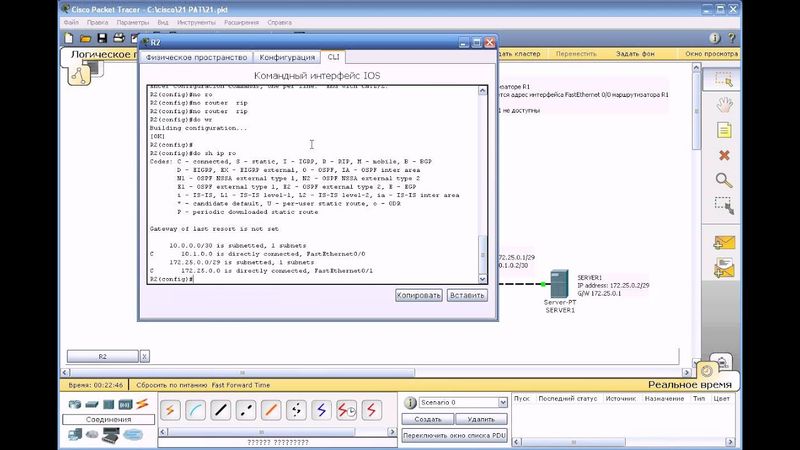Click CLI terminal scroll-down arrow
The image size is (800, 450).
point(482,279)
